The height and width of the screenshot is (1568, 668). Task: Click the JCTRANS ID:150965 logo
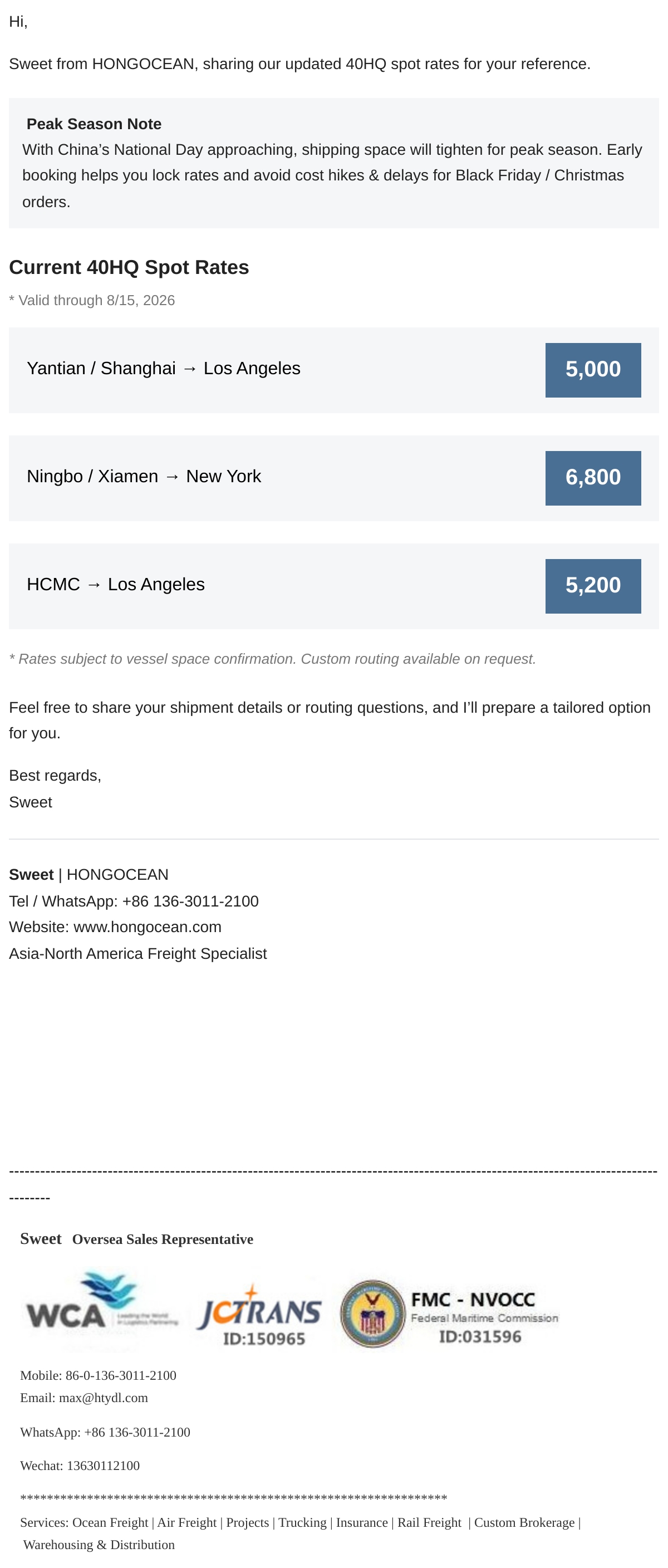coord(259,1314)
